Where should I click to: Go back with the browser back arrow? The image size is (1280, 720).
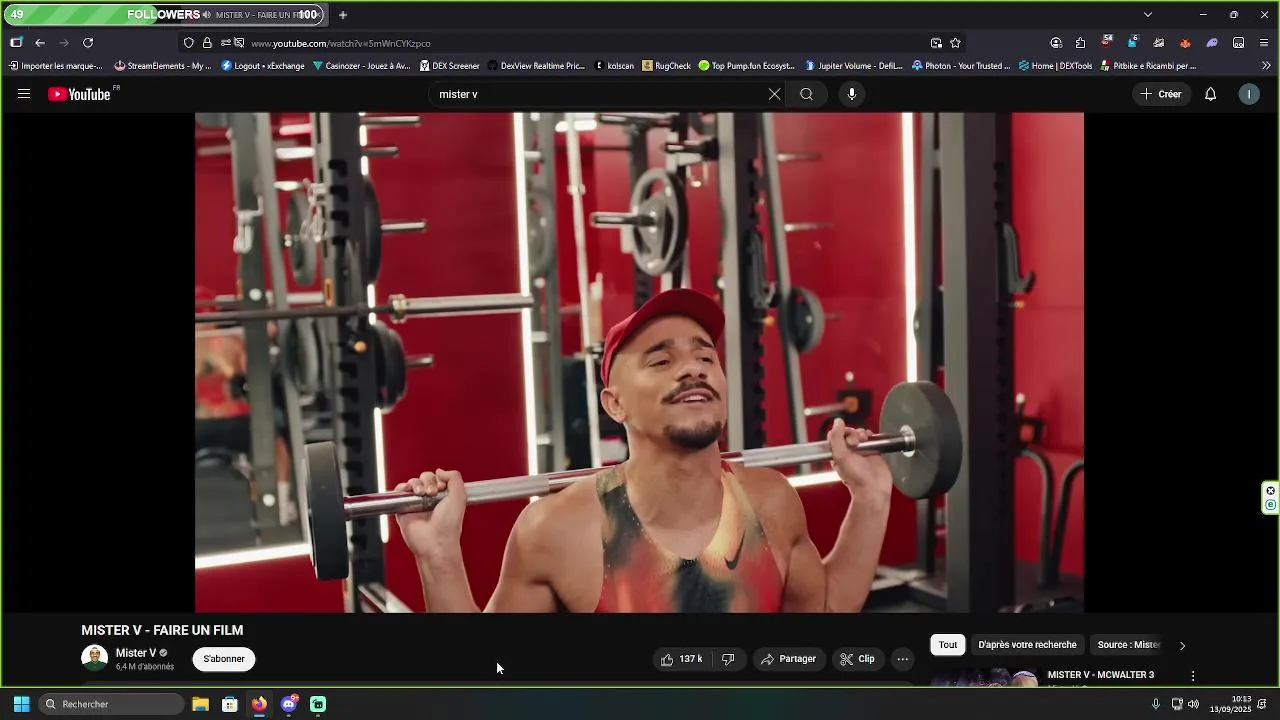(40, 43)
